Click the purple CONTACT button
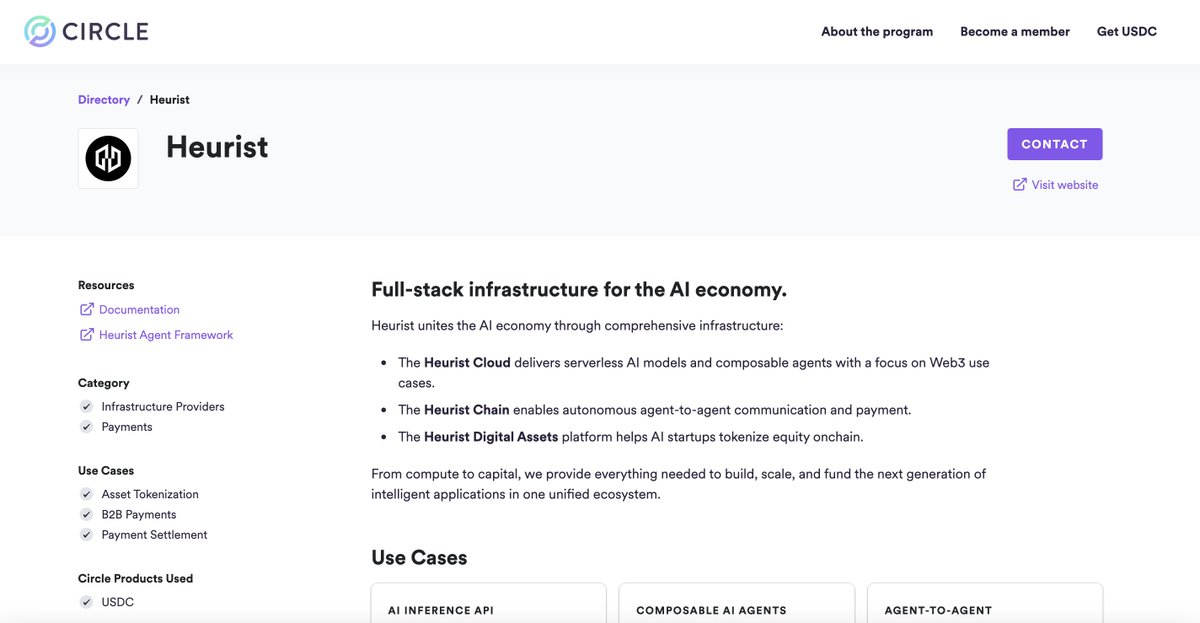 (x=1055, y=144)
